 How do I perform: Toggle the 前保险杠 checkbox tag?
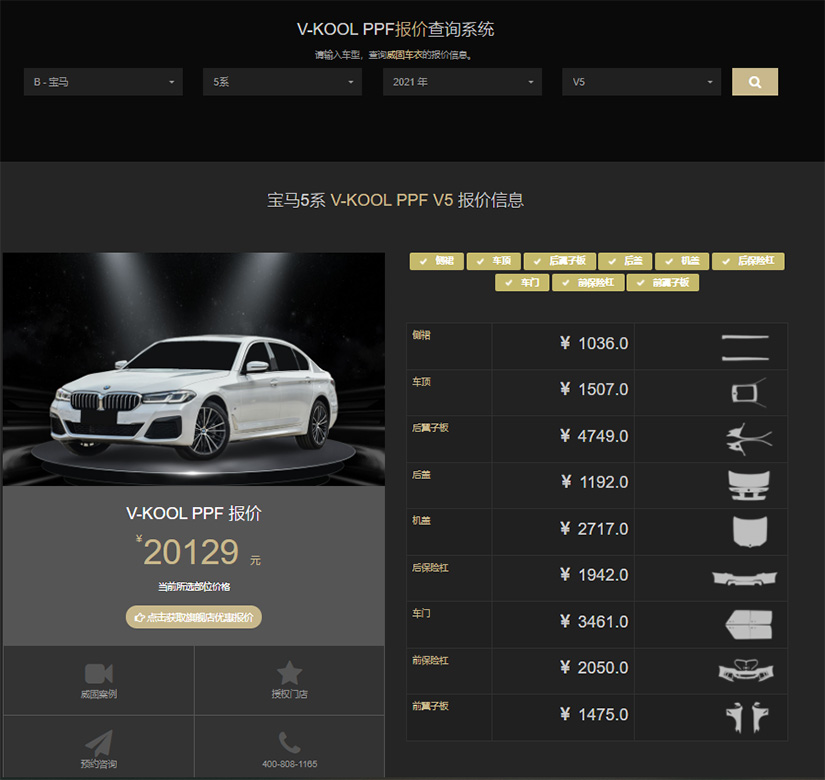588,283
